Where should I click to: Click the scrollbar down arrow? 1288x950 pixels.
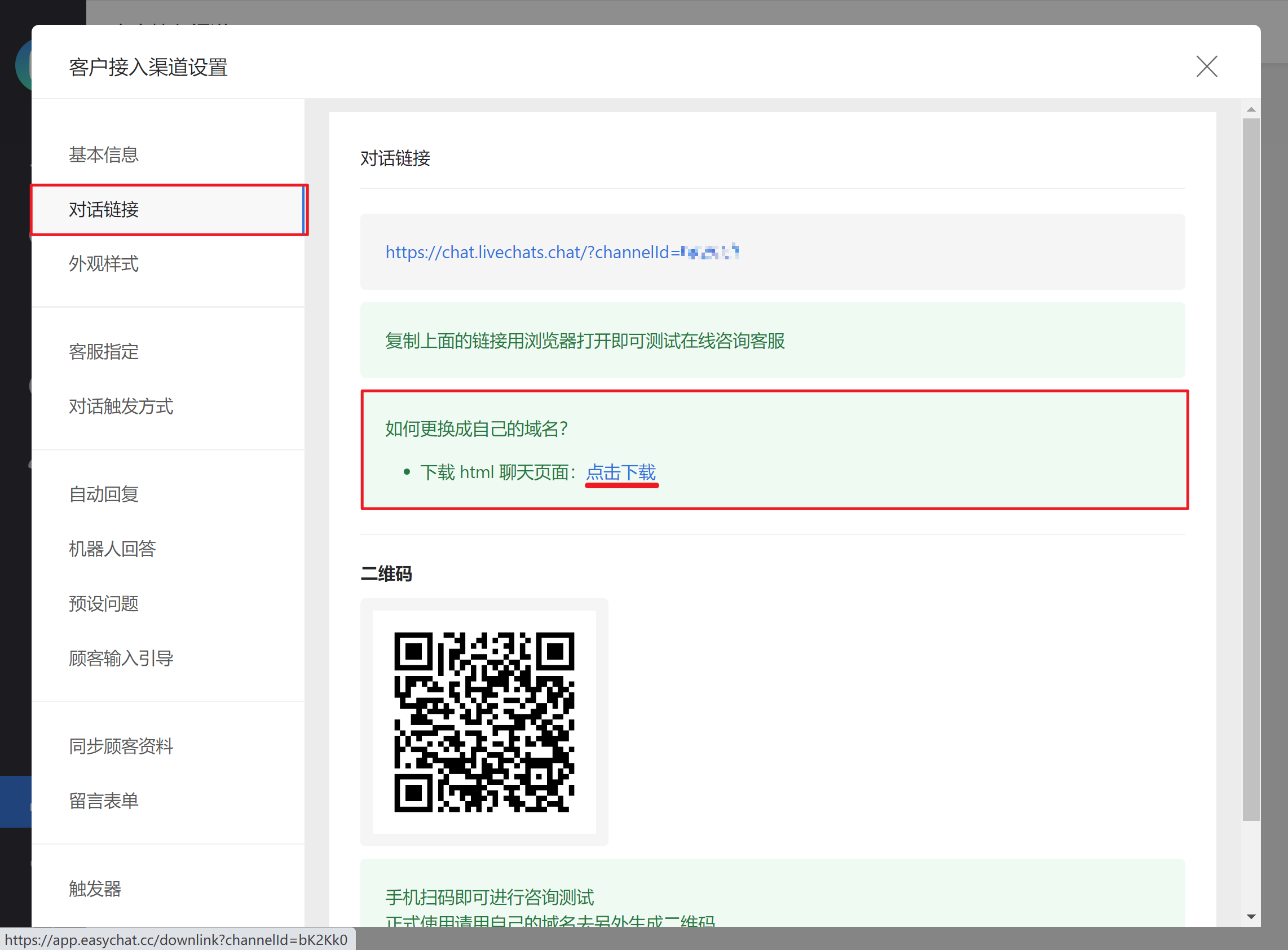coord(1251,917)
